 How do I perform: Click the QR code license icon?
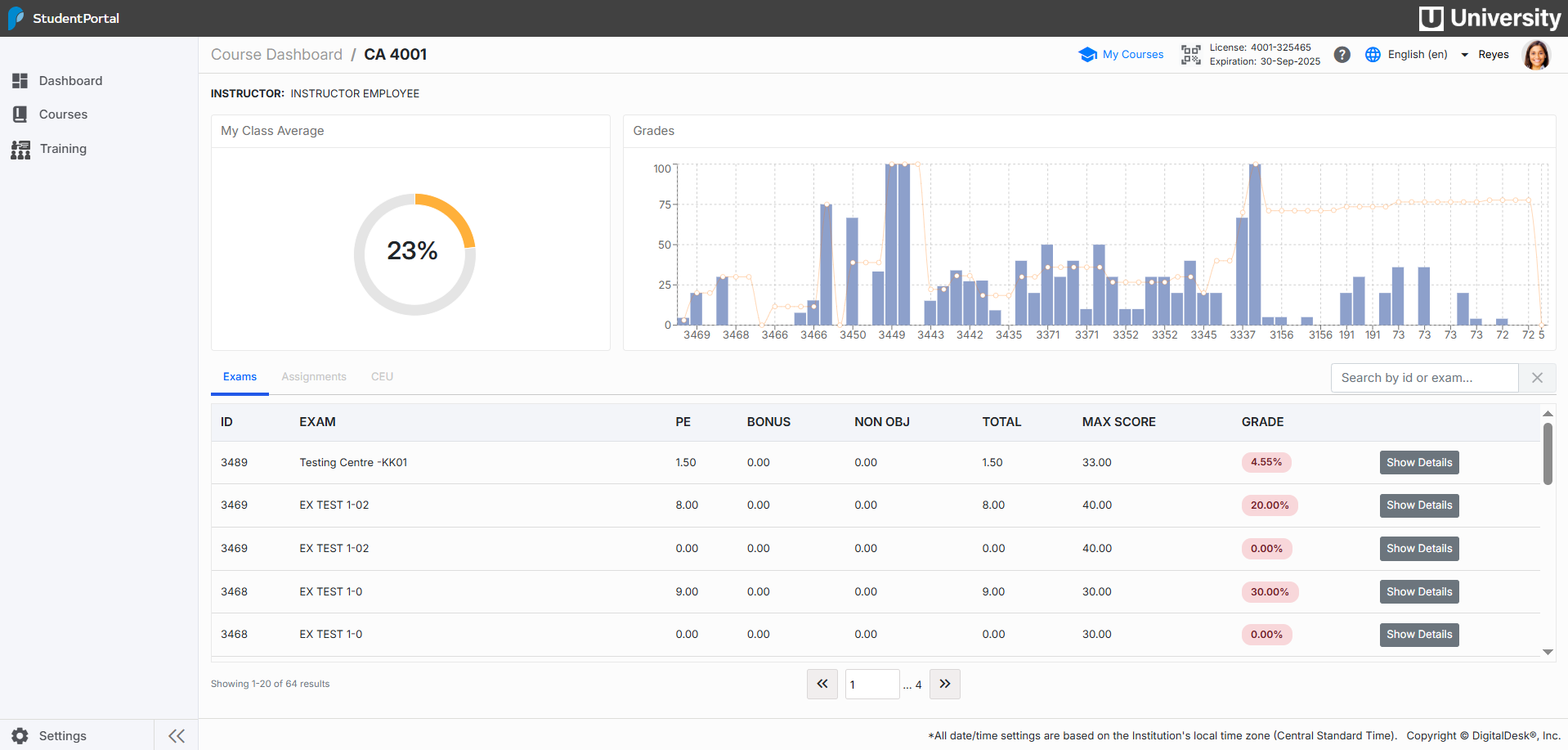pos(1190,55)
